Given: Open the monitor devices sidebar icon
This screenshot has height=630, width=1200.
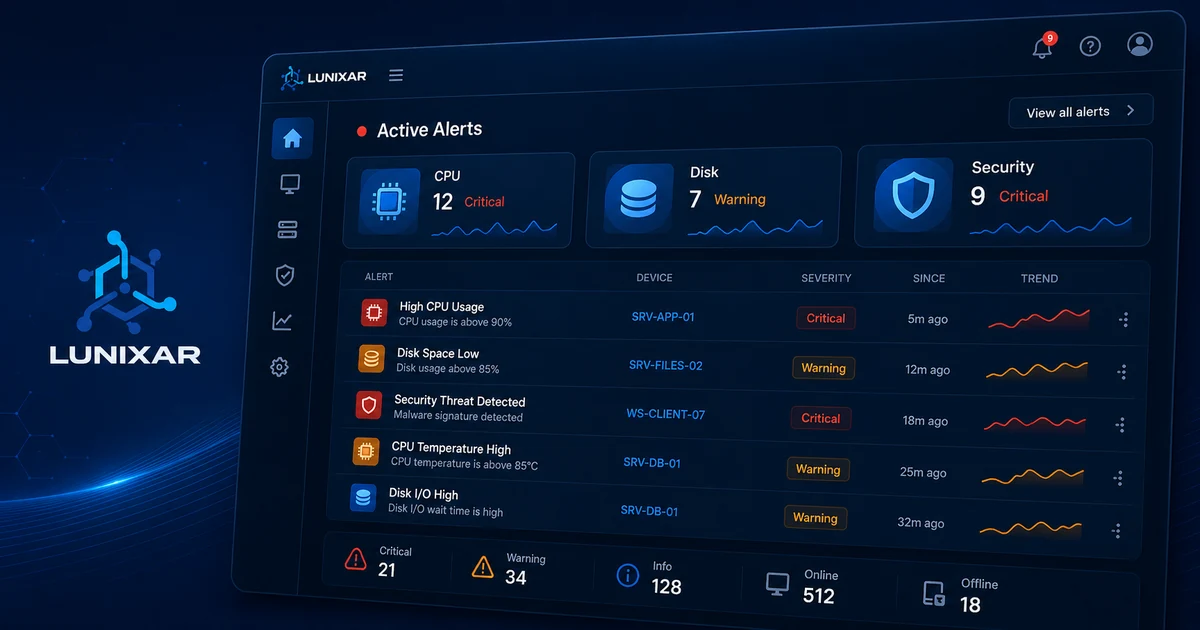Looking at the screenshot, I should [290, 184].
